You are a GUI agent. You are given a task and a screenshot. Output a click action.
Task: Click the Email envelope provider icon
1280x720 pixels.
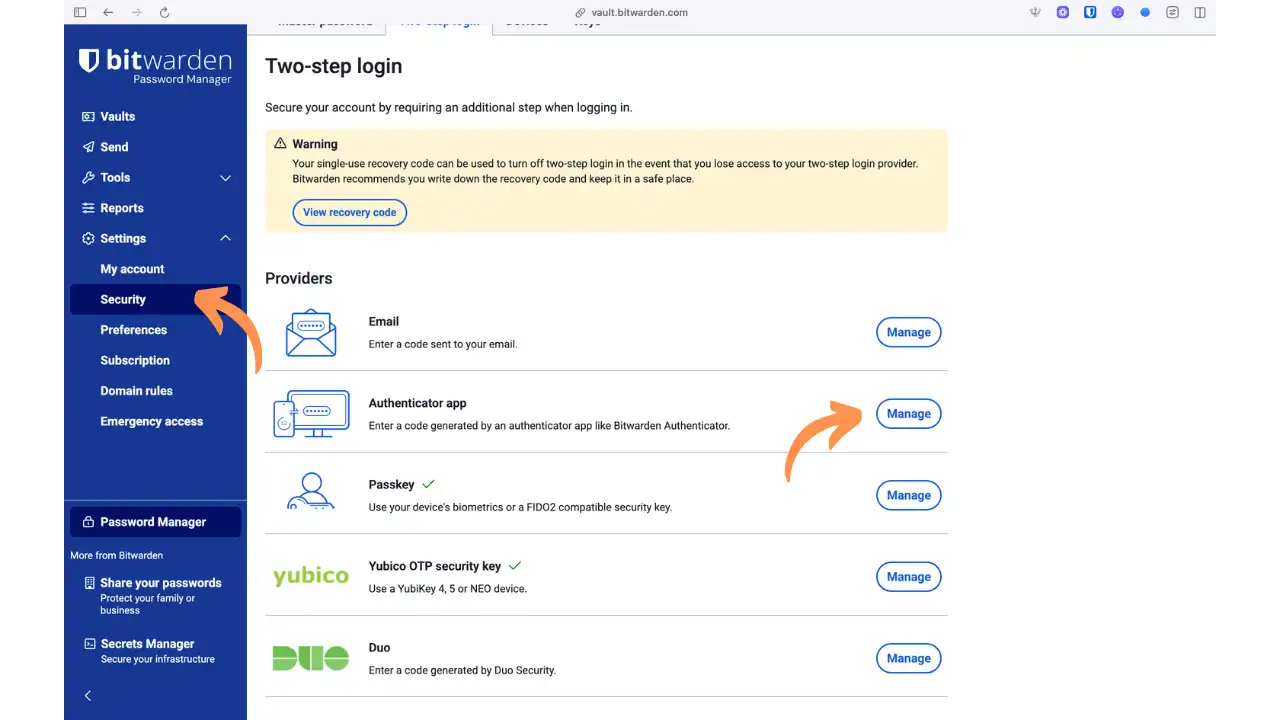point(311,331)
